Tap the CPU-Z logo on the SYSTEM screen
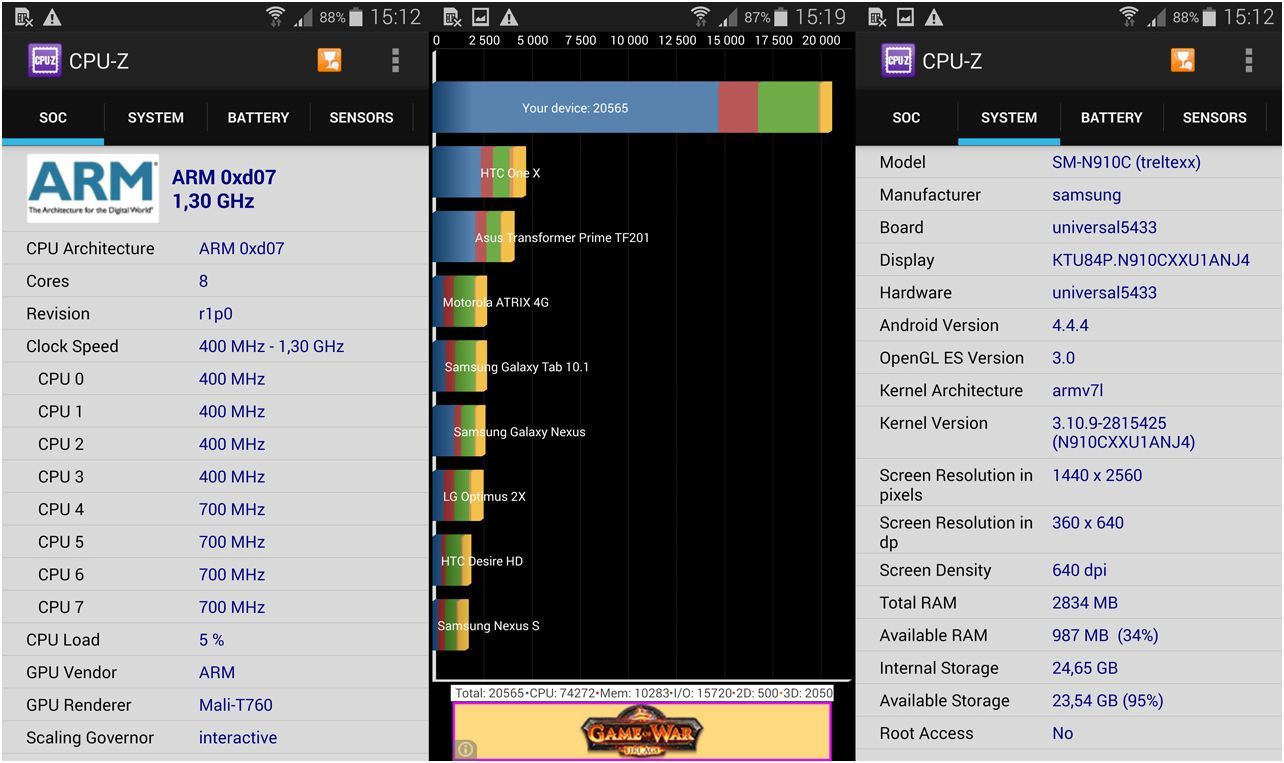Viewport: 1284px width, 763px height. tap(898, 61)
